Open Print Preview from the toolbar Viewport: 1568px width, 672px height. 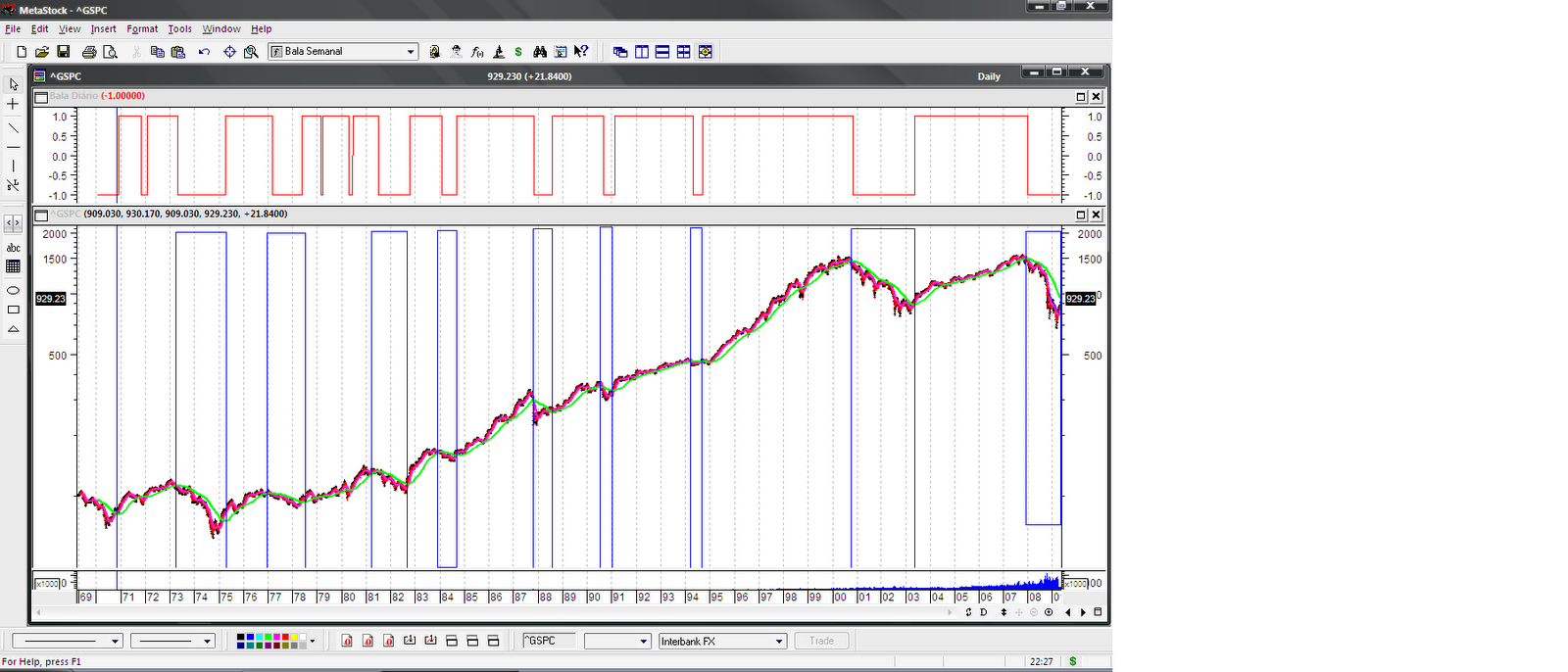110,52
